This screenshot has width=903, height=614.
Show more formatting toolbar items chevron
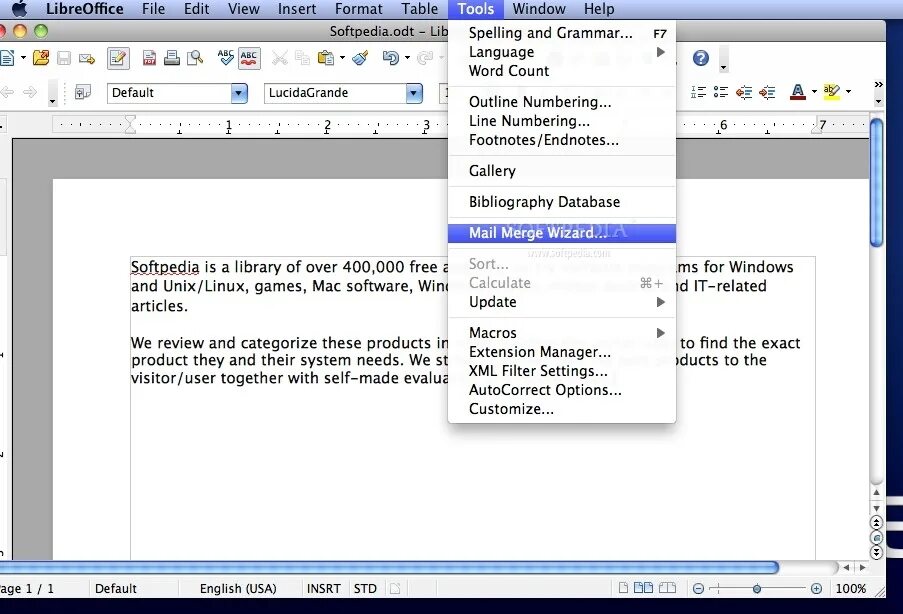(878, 85)
